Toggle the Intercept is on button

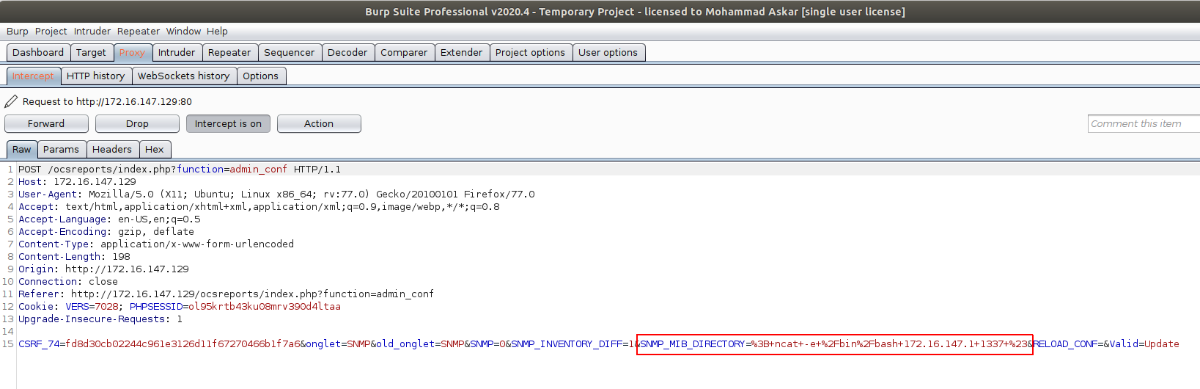tap(228, 124)
